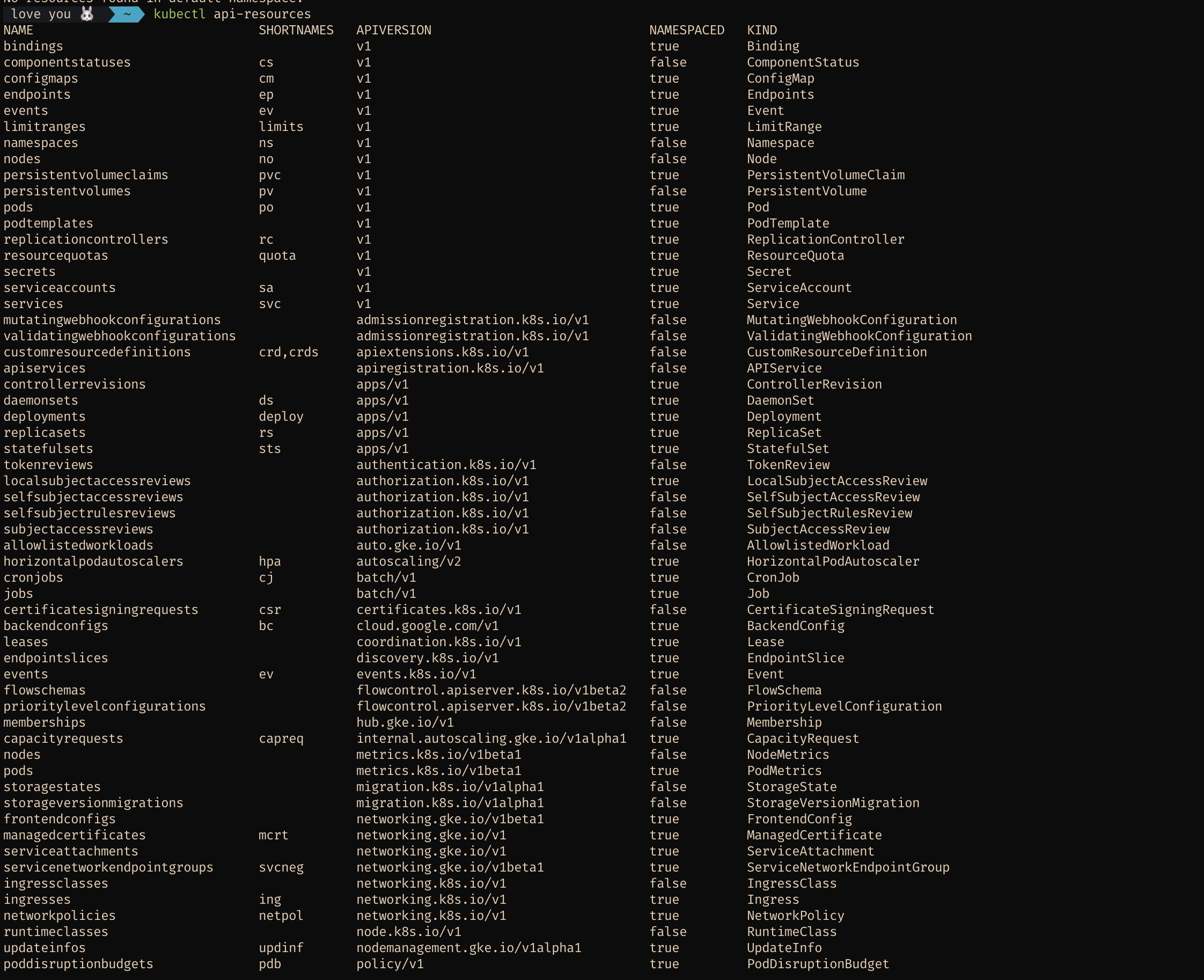Click the CertificateSigningRequest kind
1204x980 pixels.
coord(840,610)
